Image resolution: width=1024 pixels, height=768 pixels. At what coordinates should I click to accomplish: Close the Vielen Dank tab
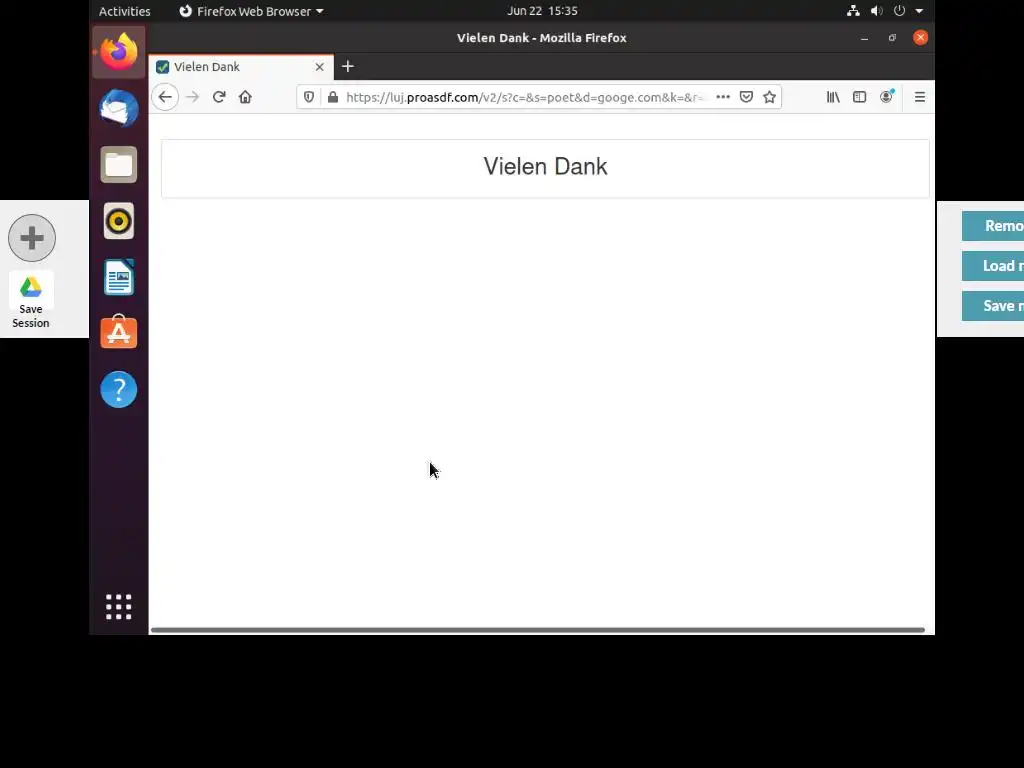[x=319, y=67]
